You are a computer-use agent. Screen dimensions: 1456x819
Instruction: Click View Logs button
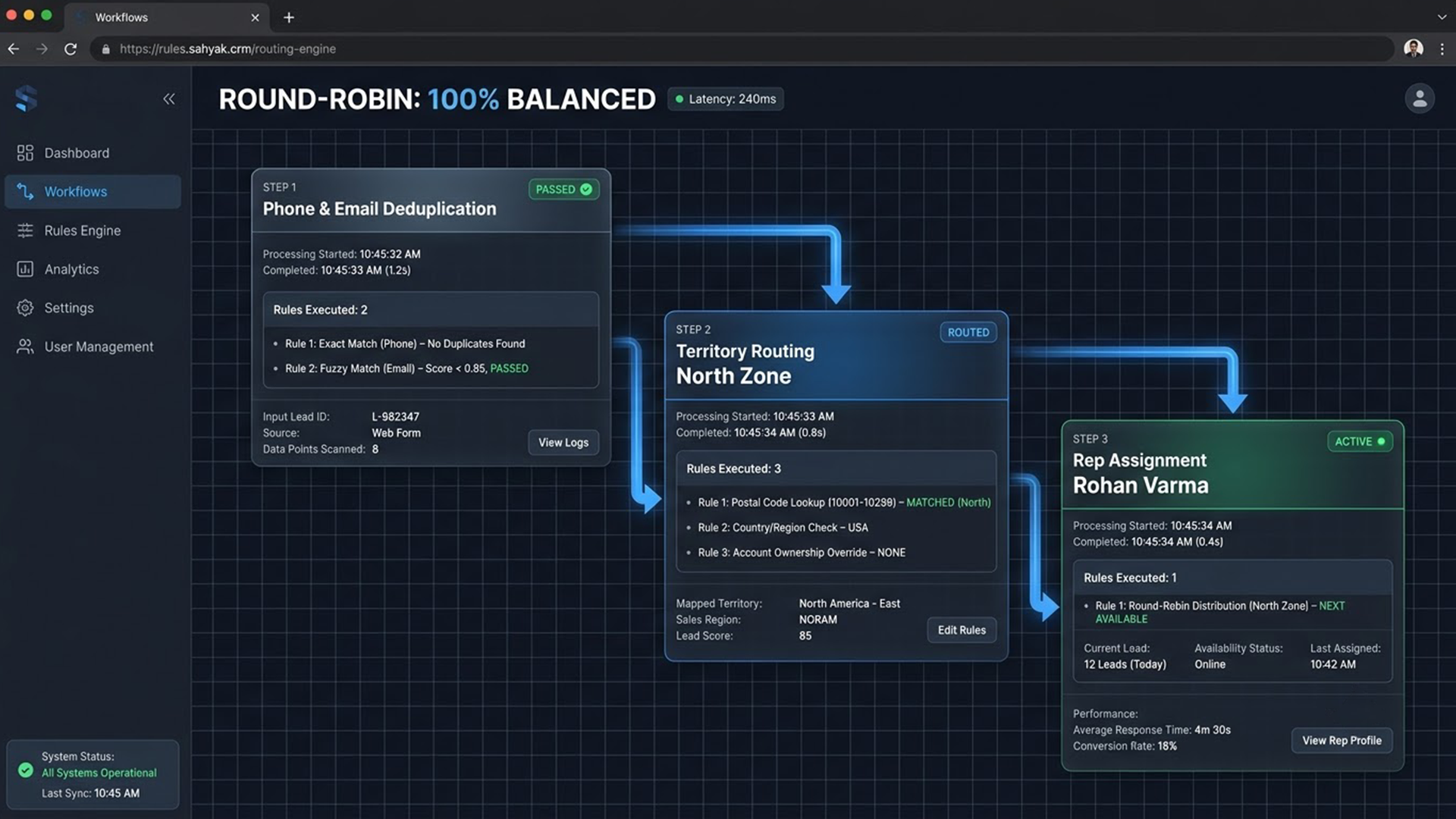563,443
